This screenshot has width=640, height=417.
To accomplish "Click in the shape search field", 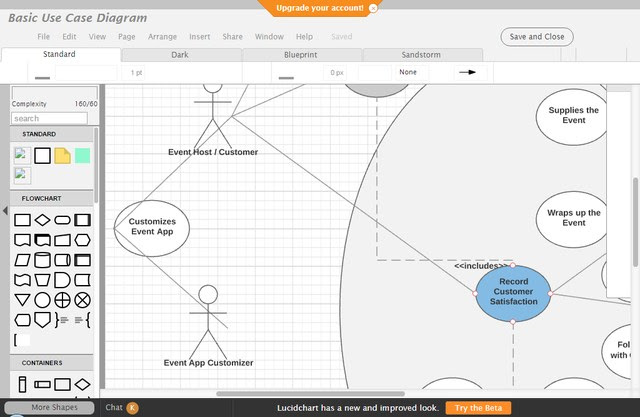I will click(49, 119).
